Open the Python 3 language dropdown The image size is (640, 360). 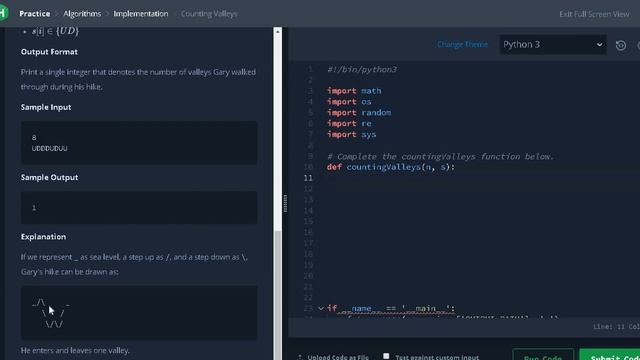(x=553, y=44)
